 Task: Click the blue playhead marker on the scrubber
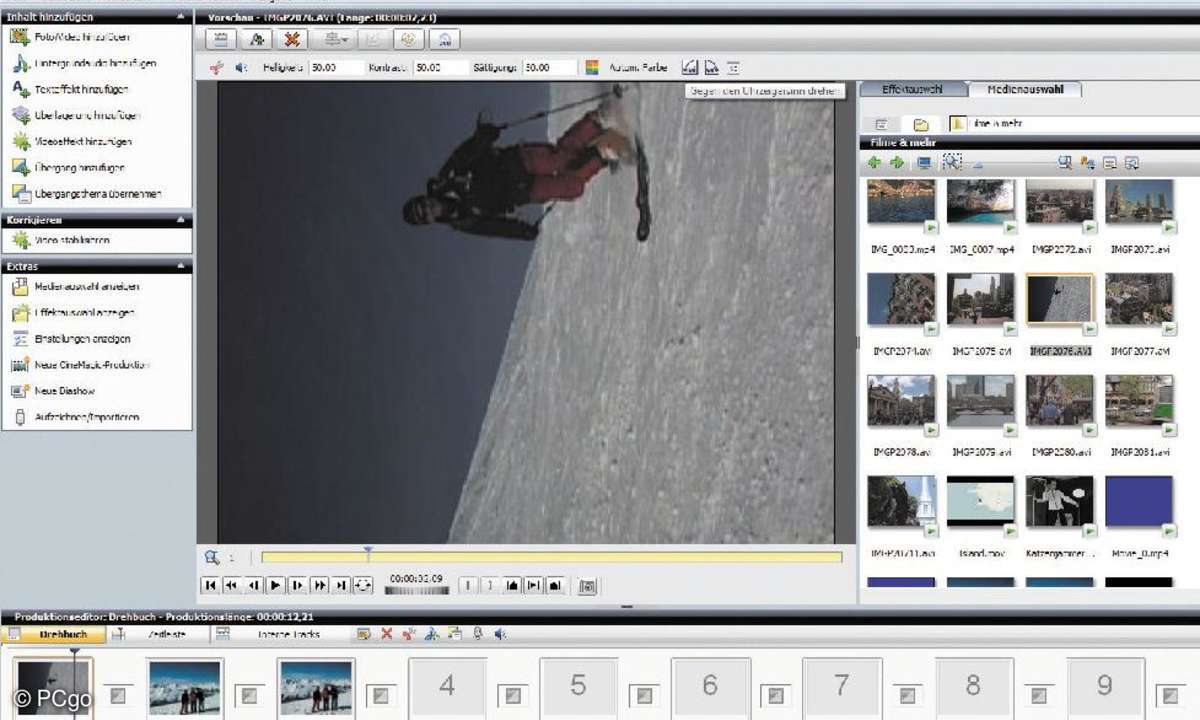368,551
